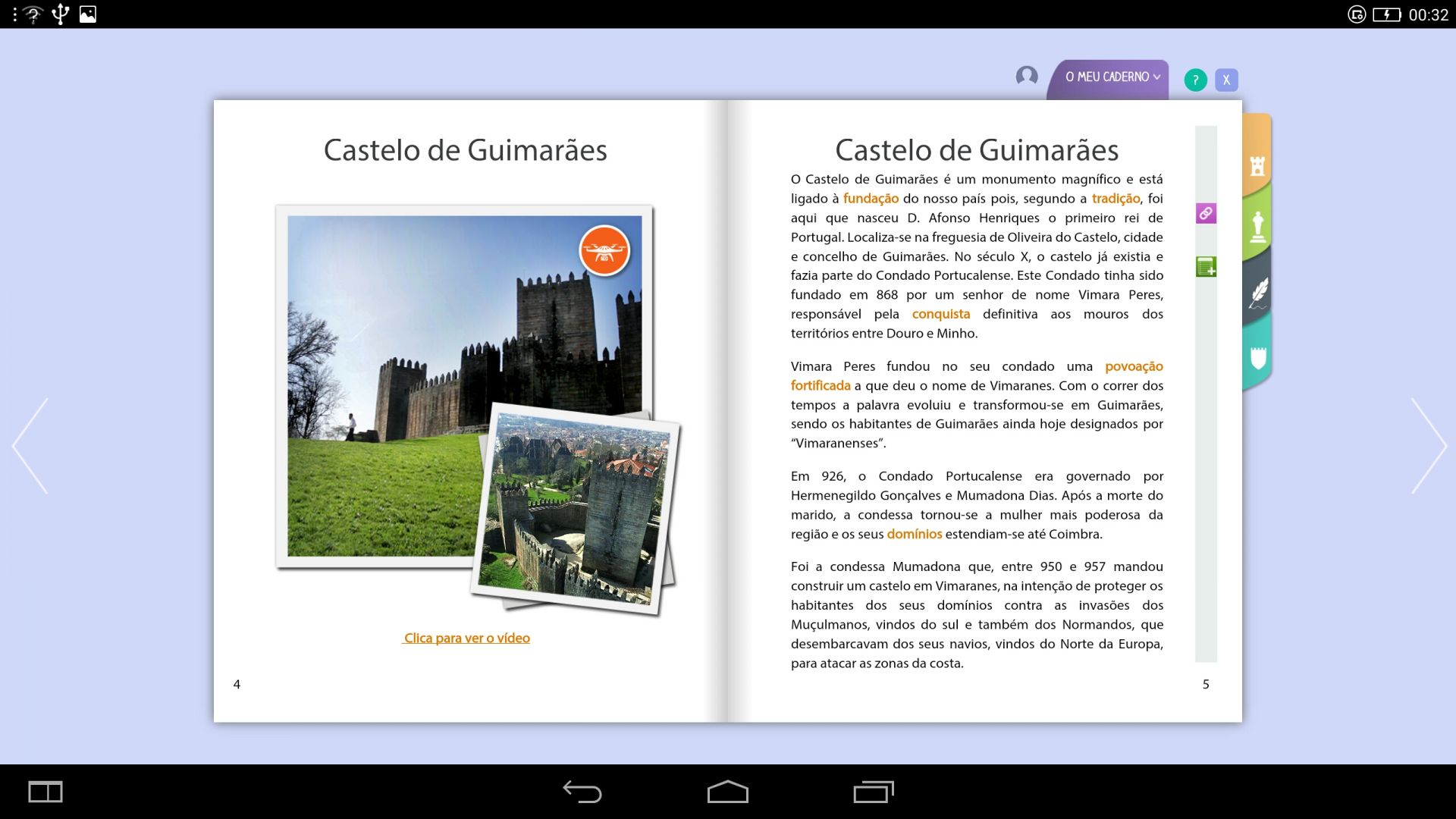
Task: Close the book with the X button
Action: (1226, 80)
